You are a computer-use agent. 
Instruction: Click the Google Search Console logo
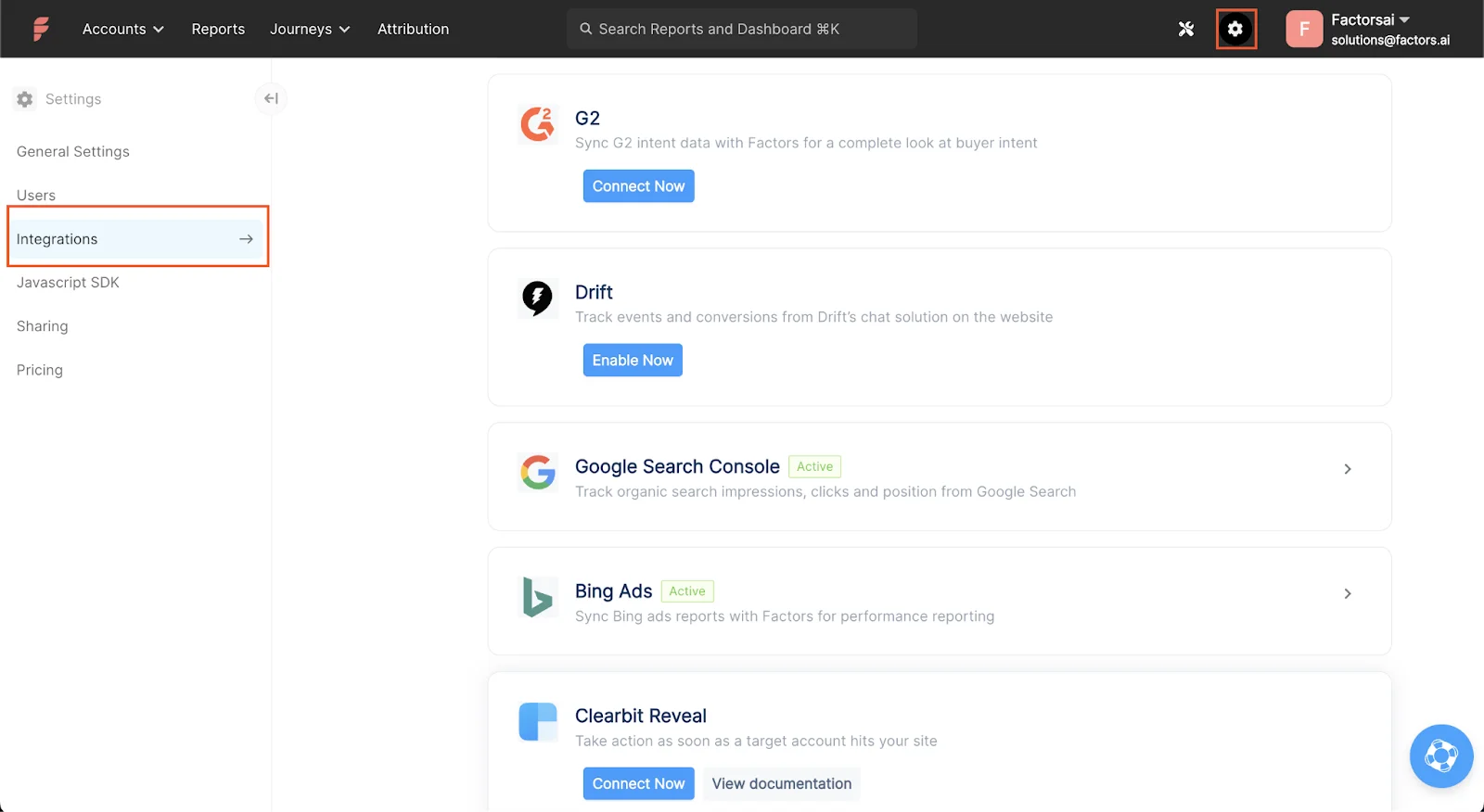pyautogui.click(x=538, y=472)
